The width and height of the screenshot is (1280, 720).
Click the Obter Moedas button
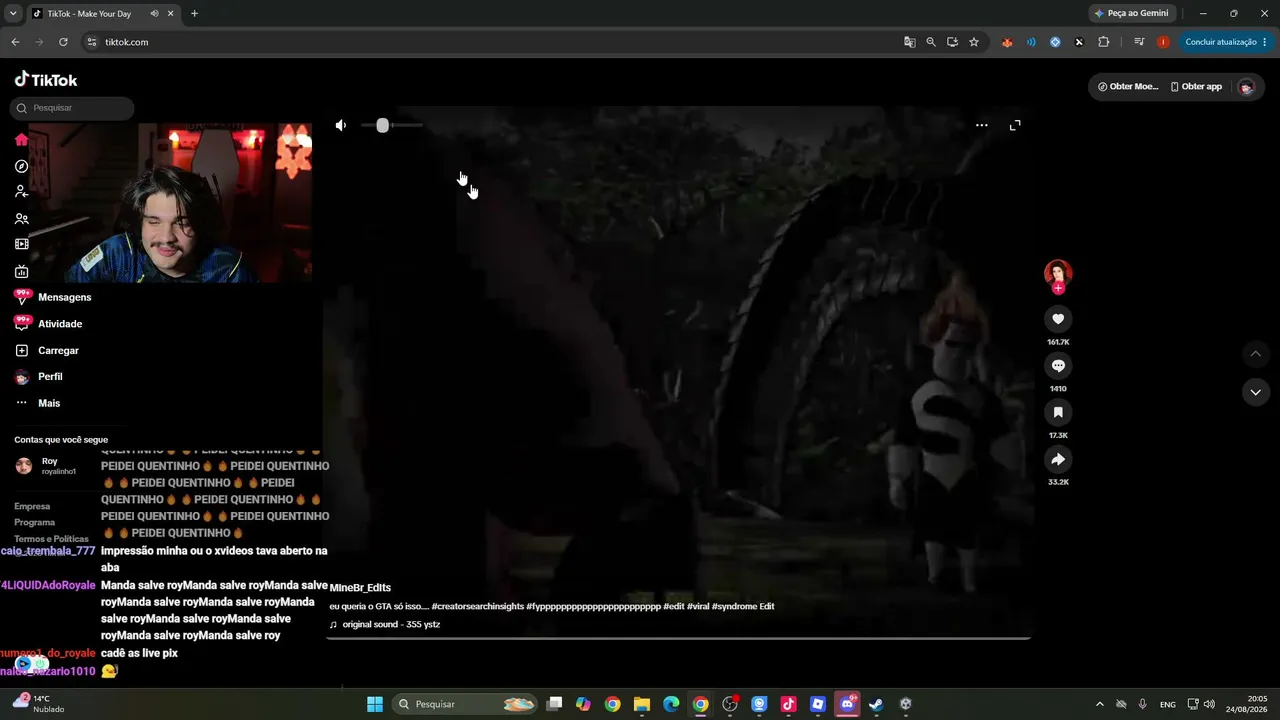pos(1127,87)
